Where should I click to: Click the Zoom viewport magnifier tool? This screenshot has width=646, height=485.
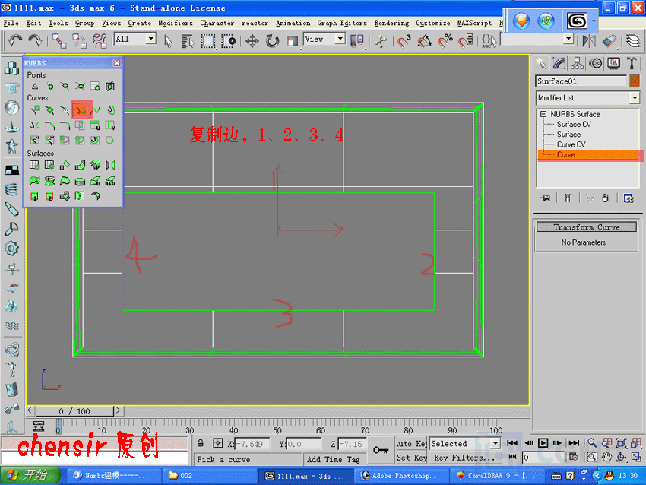[x=592, y=443]
